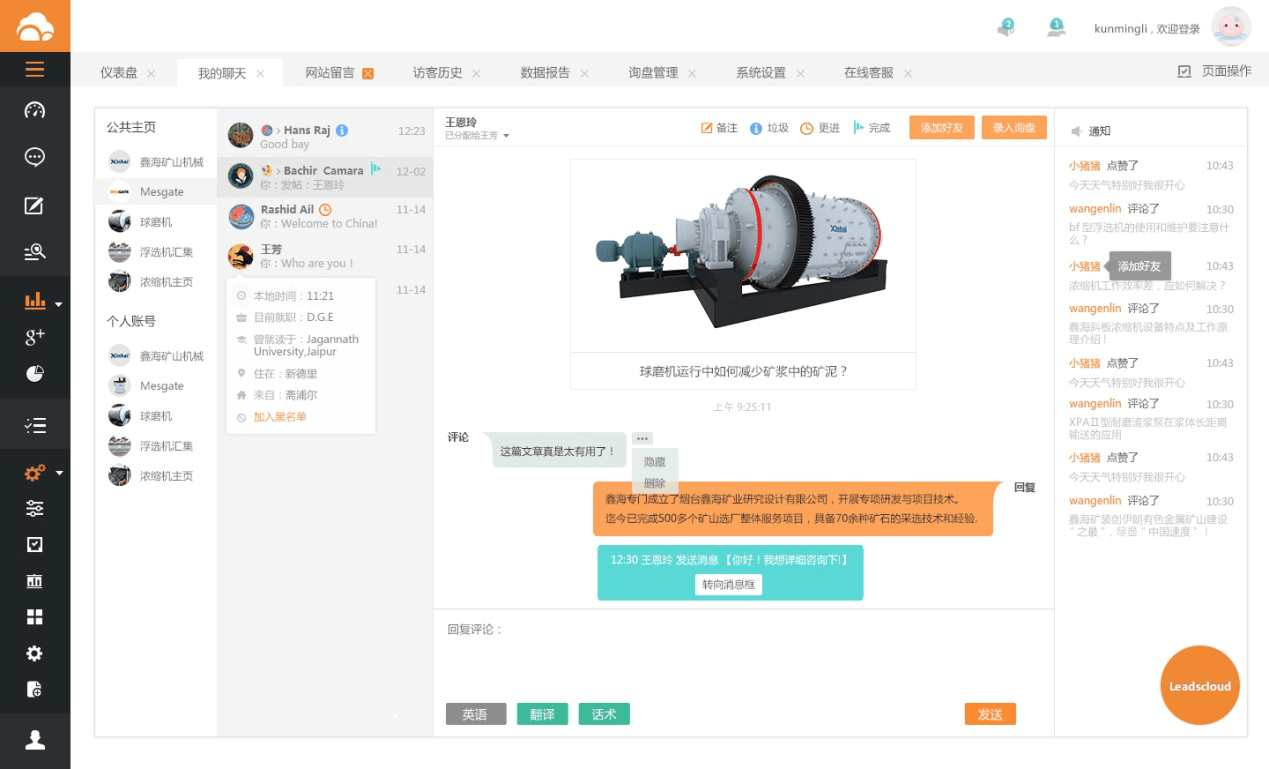Click the cloud logo in the top-left corner
Image resolution: width=1269 pixels, height=769 pixels.
(x=35, y=26)
